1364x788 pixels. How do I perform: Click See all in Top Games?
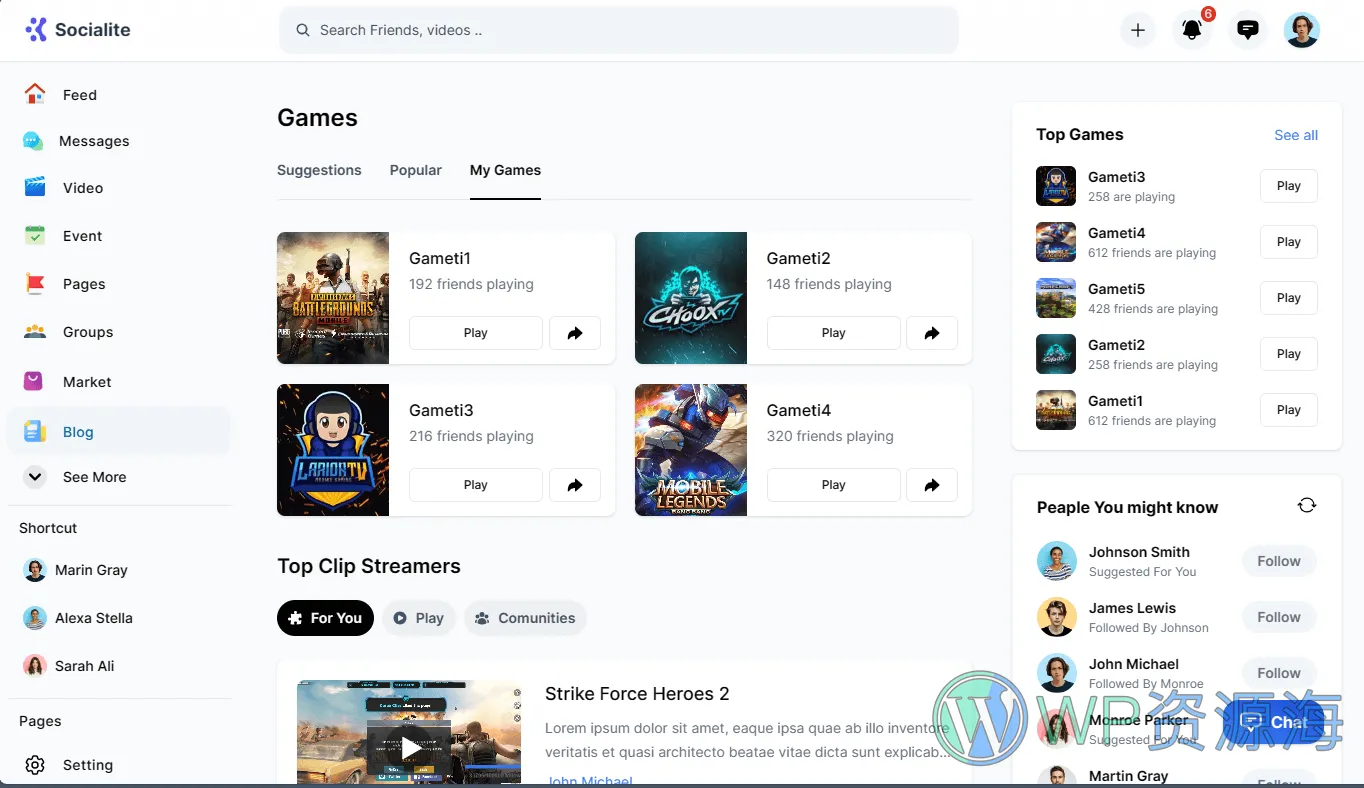pos(1295,135)
